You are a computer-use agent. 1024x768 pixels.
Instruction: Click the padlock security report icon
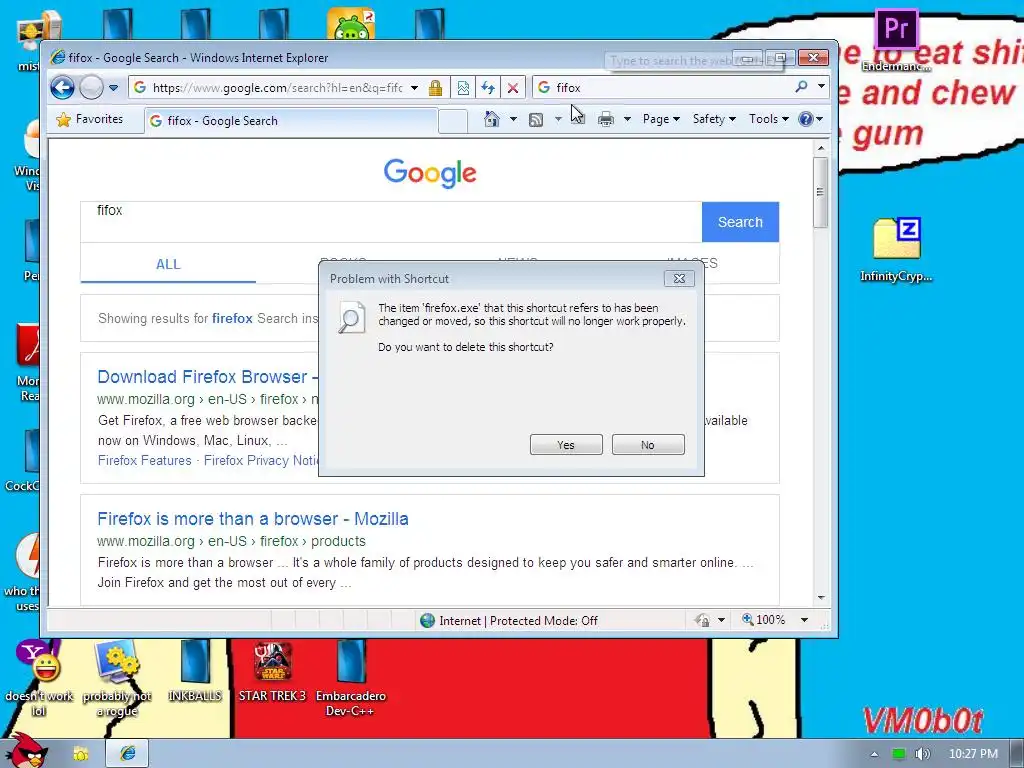click(436, 88)
